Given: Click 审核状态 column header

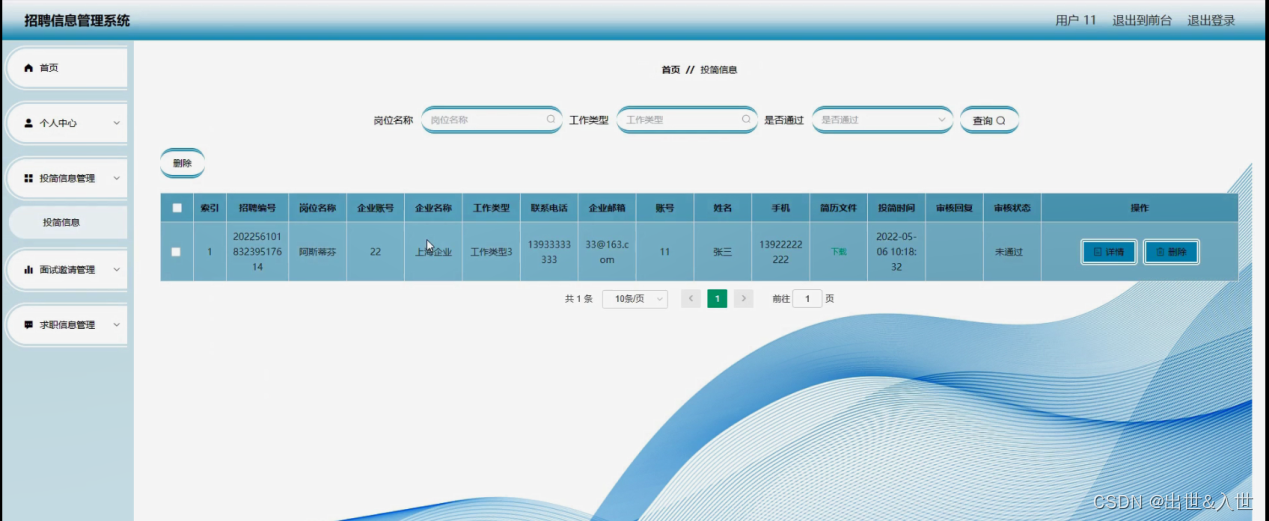Looking at the screenshot, I should (x=1012, y=208).
